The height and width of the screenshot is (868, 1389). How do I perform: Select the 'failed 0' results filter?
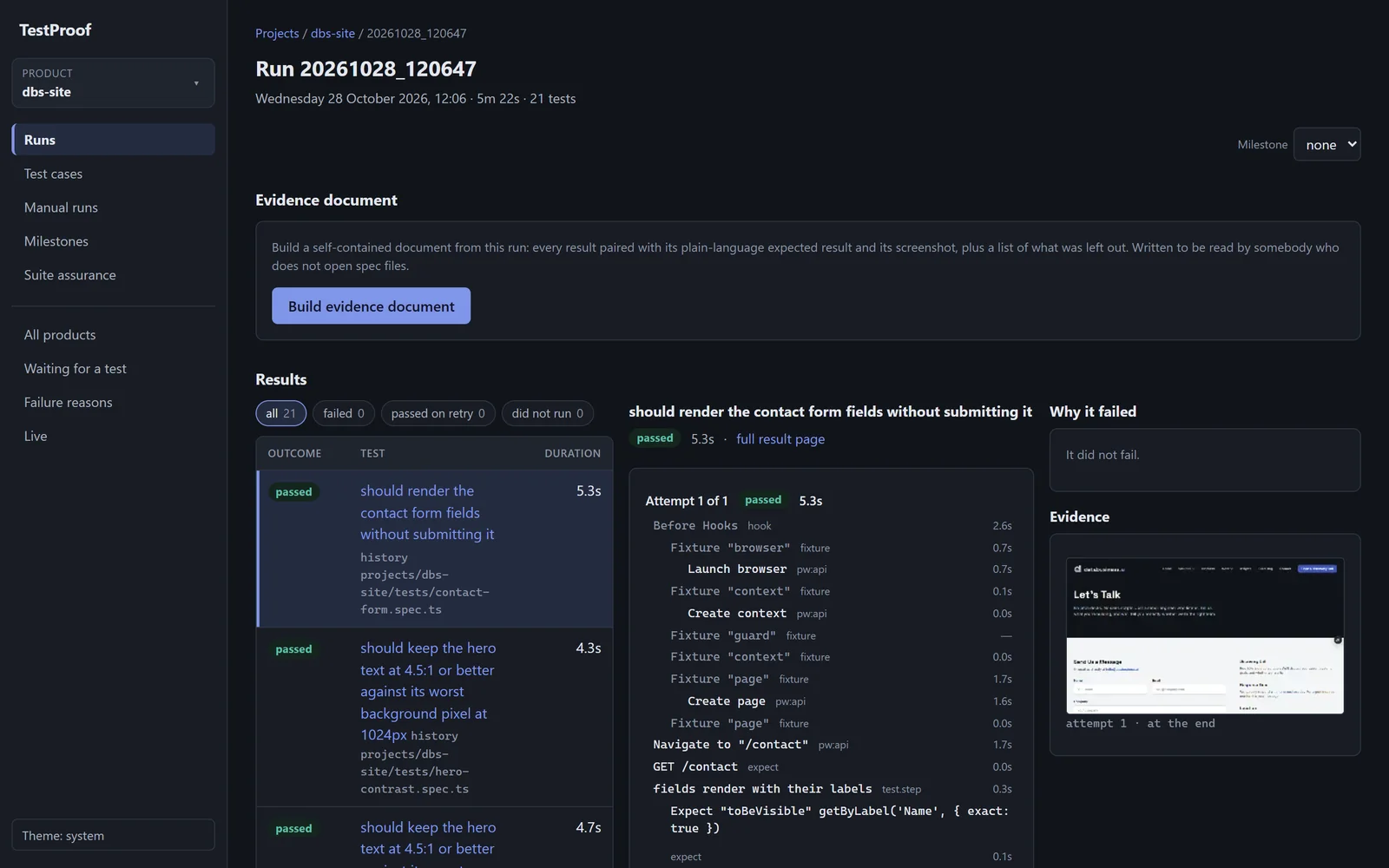click(x=344, y=413)
